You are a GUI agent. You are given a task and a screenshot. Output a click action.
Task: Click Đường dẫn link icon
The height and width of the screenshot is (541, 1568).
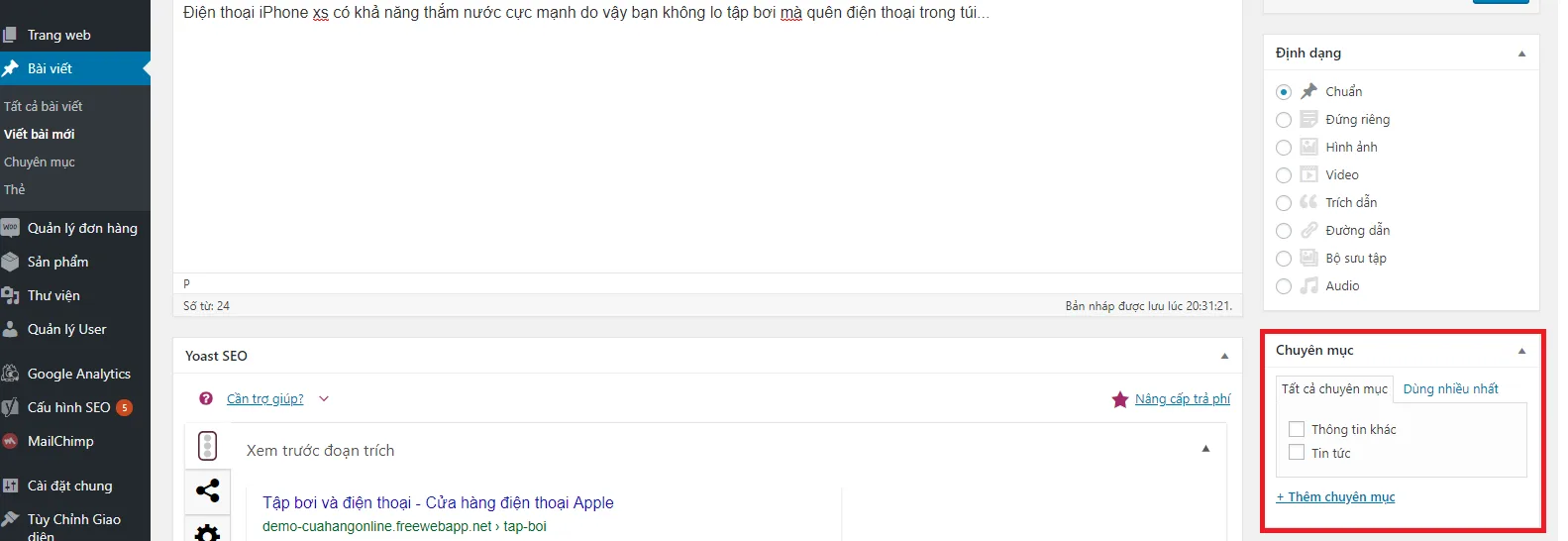1308,230
